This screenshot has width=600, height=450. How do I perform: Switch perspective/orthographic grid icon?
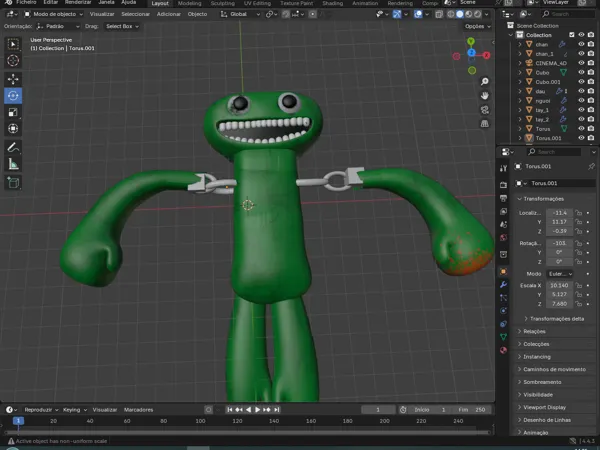click(x=484, y=124)
